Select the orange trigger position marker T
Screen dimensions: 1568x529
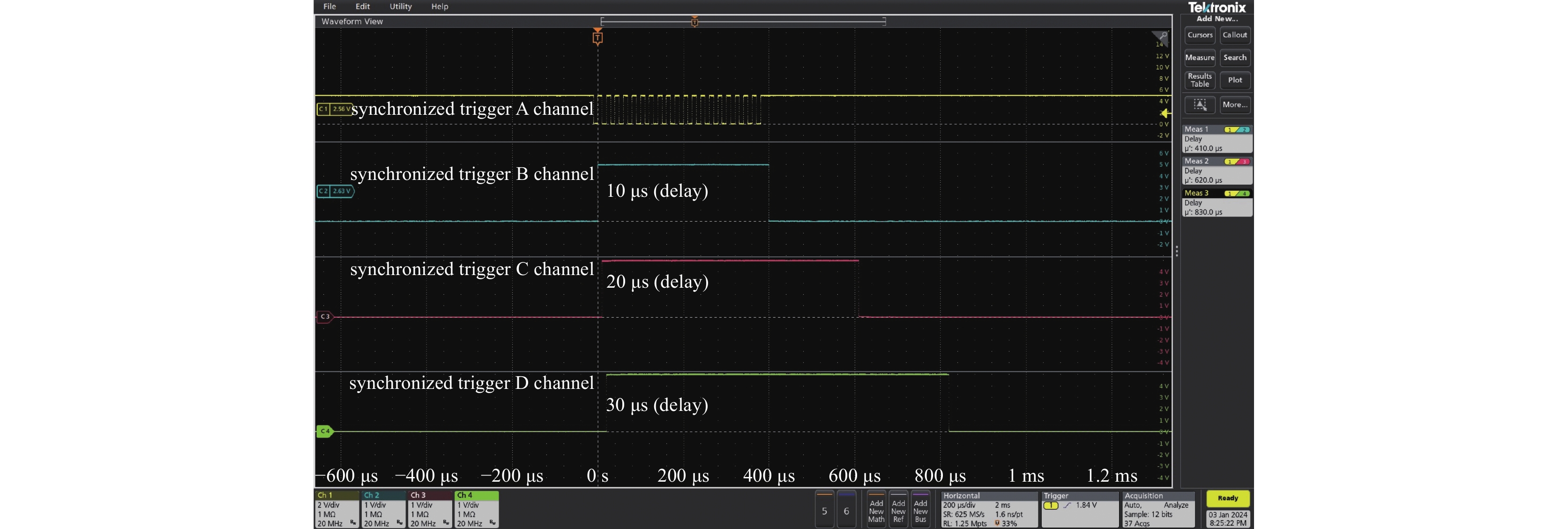(597, 38)
